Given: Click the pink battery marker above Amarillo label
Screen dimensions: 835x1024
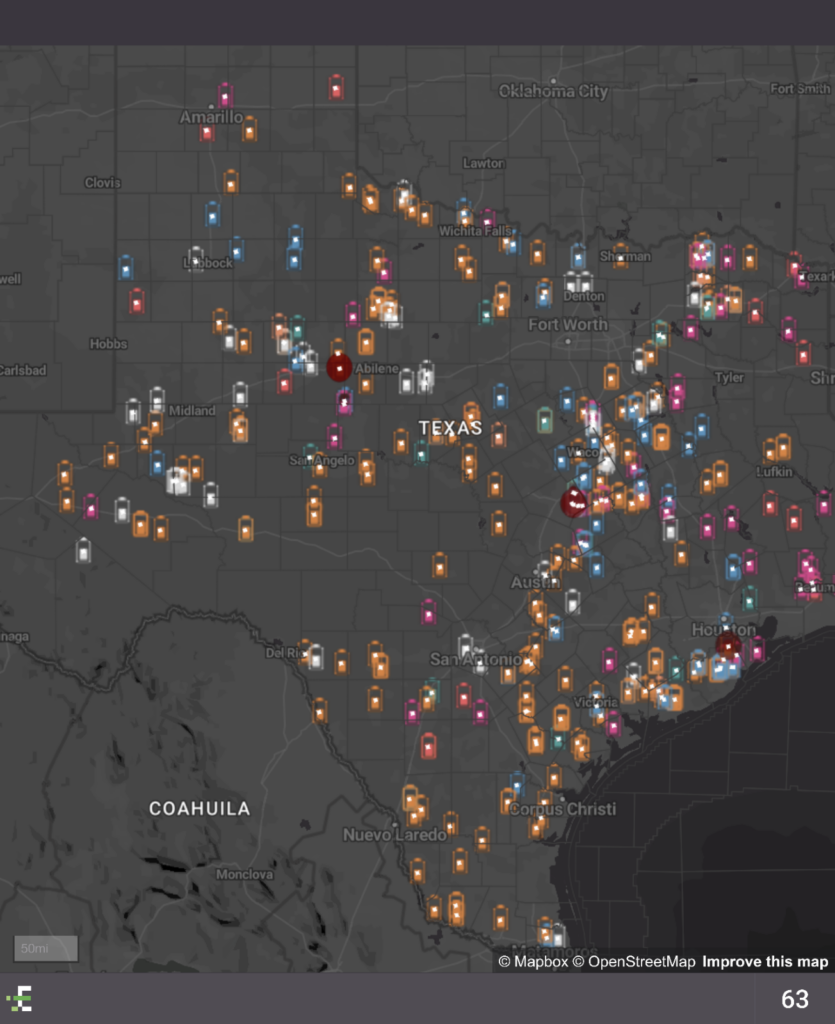Looking at the screenshot, I should pyautogui.click(x=225, y=96).
